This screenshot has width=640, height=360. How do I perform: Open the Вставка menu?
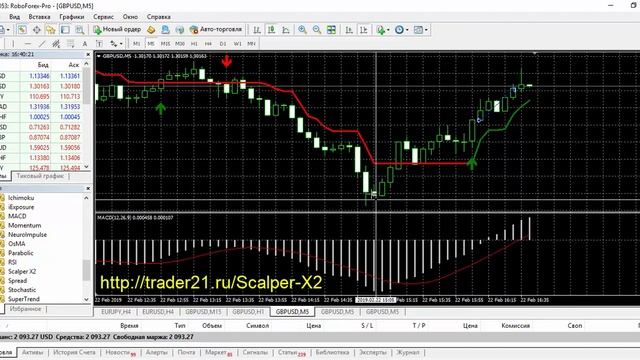tap(39, 17)
